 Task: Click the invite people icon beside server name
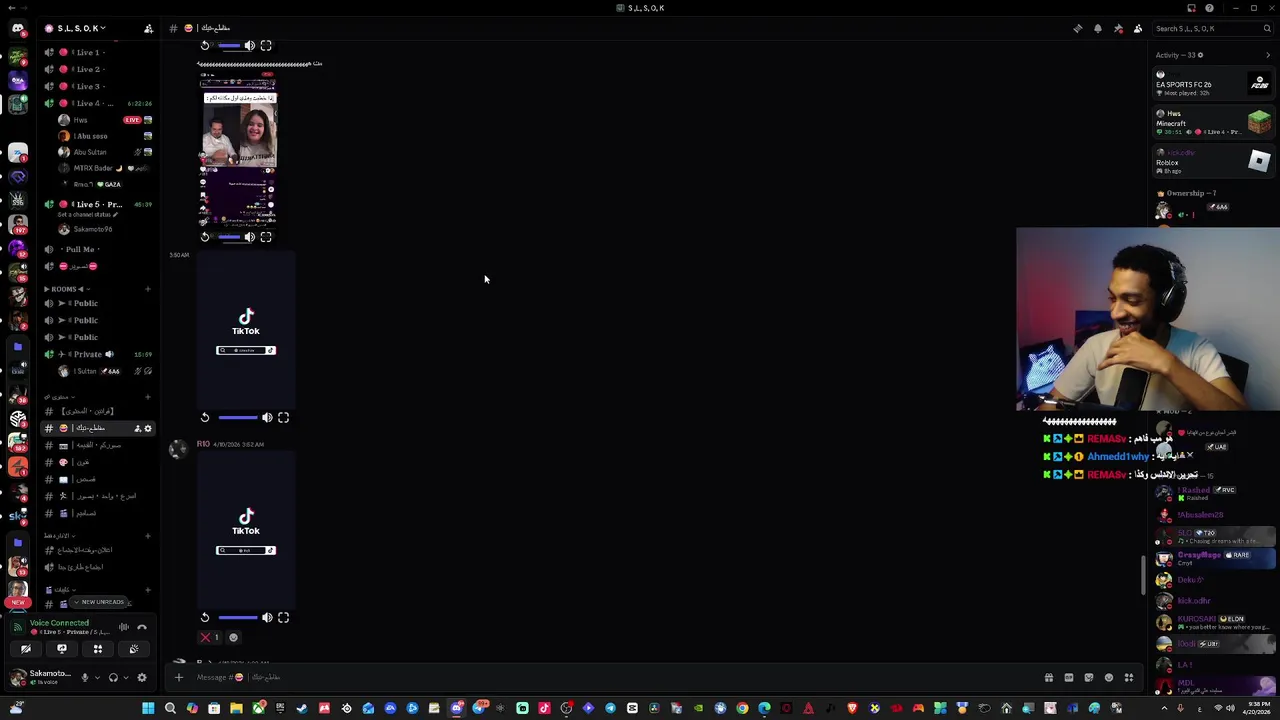click(148, 28)
